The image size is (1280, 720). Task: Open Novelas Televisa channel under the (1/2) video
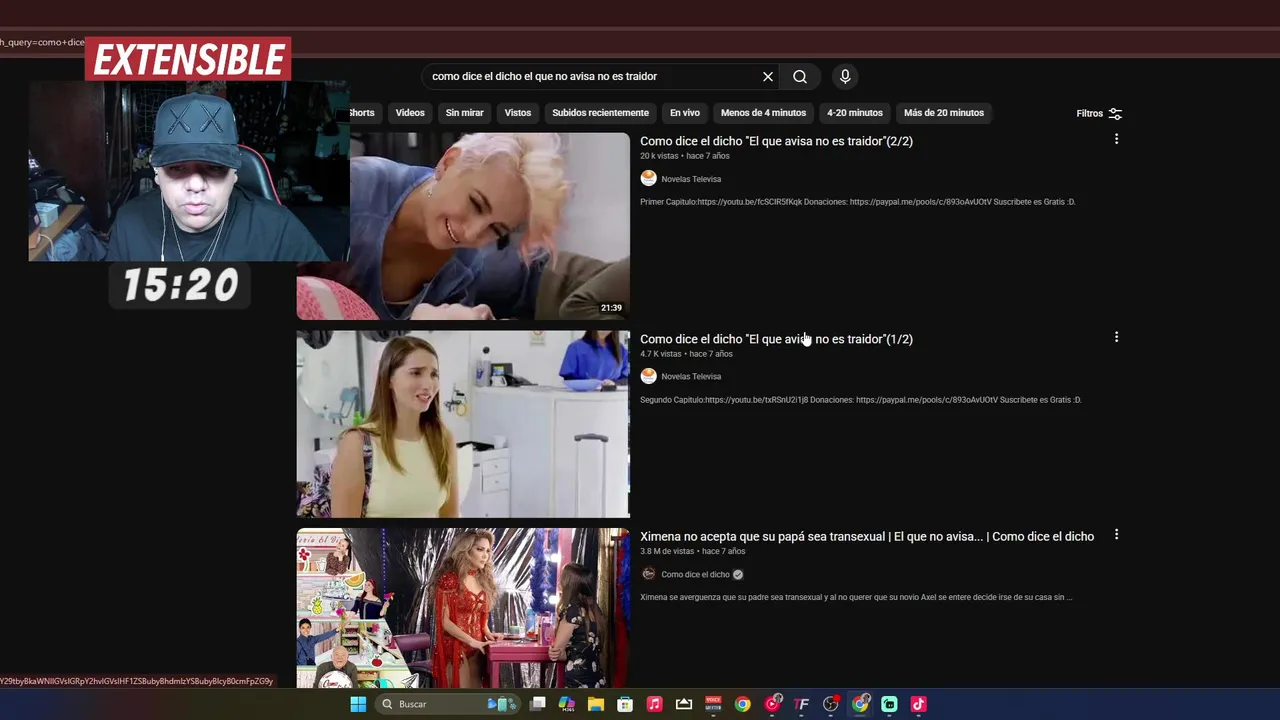[691, 377]
